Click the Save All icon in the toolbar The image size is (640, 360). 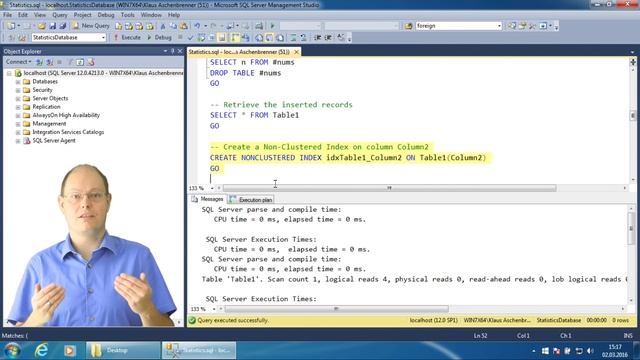[62, 26]
